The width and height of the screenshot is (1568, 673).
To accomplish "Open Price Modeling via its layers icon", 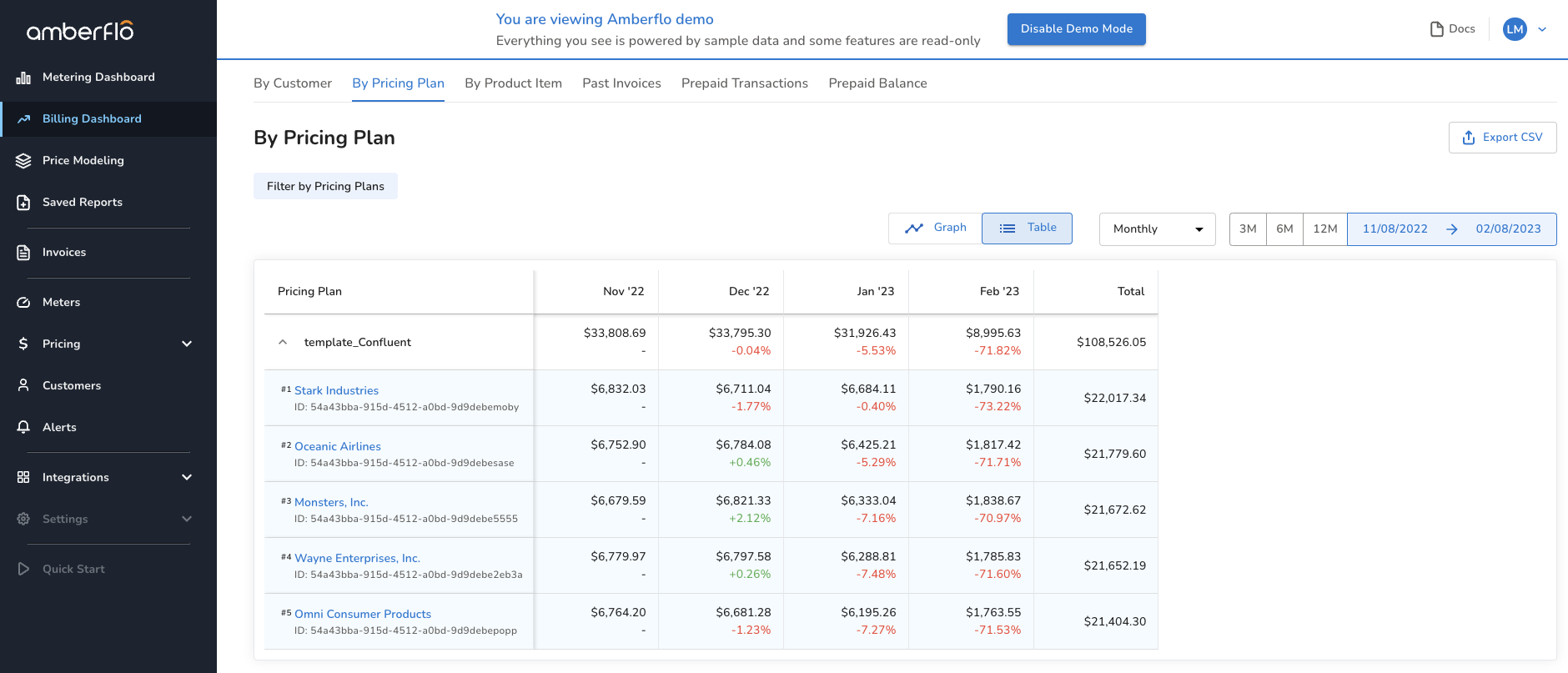I will (x=23, y=161).
